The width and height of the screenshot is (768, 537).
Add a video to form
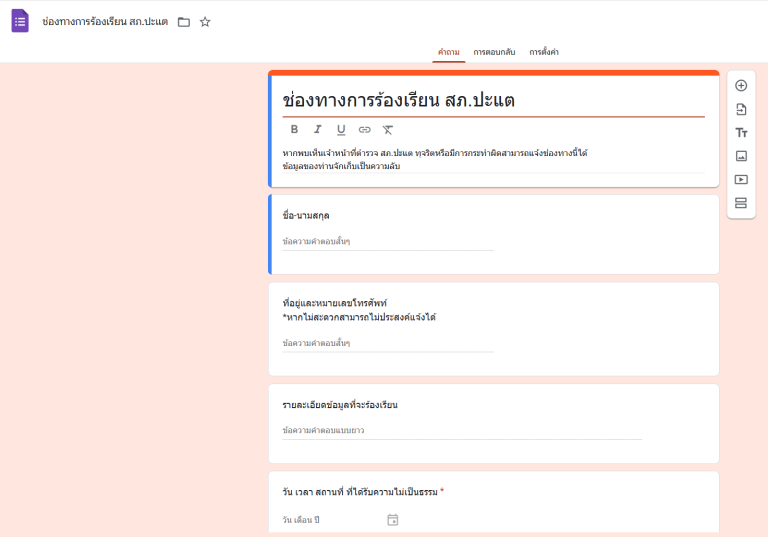pos(741,180)
